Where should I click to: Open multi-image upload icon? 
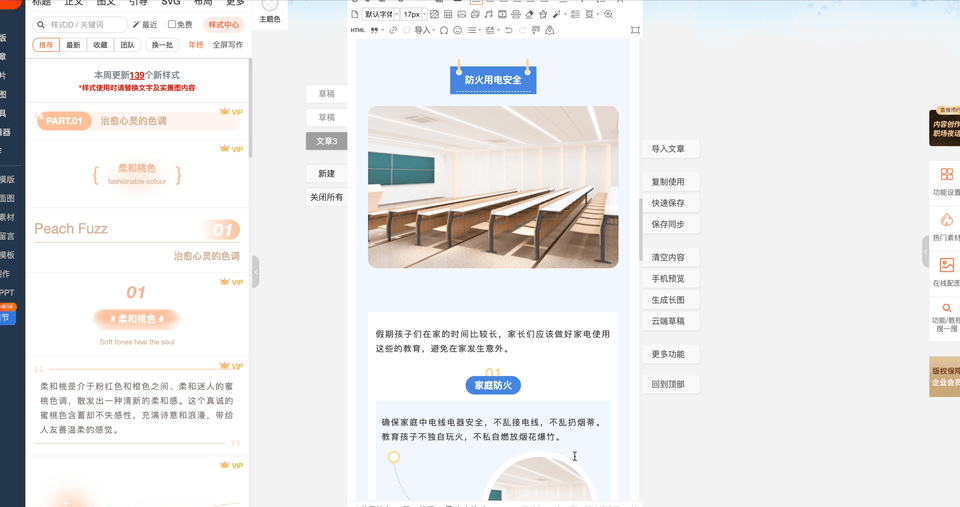pos(475,14)
